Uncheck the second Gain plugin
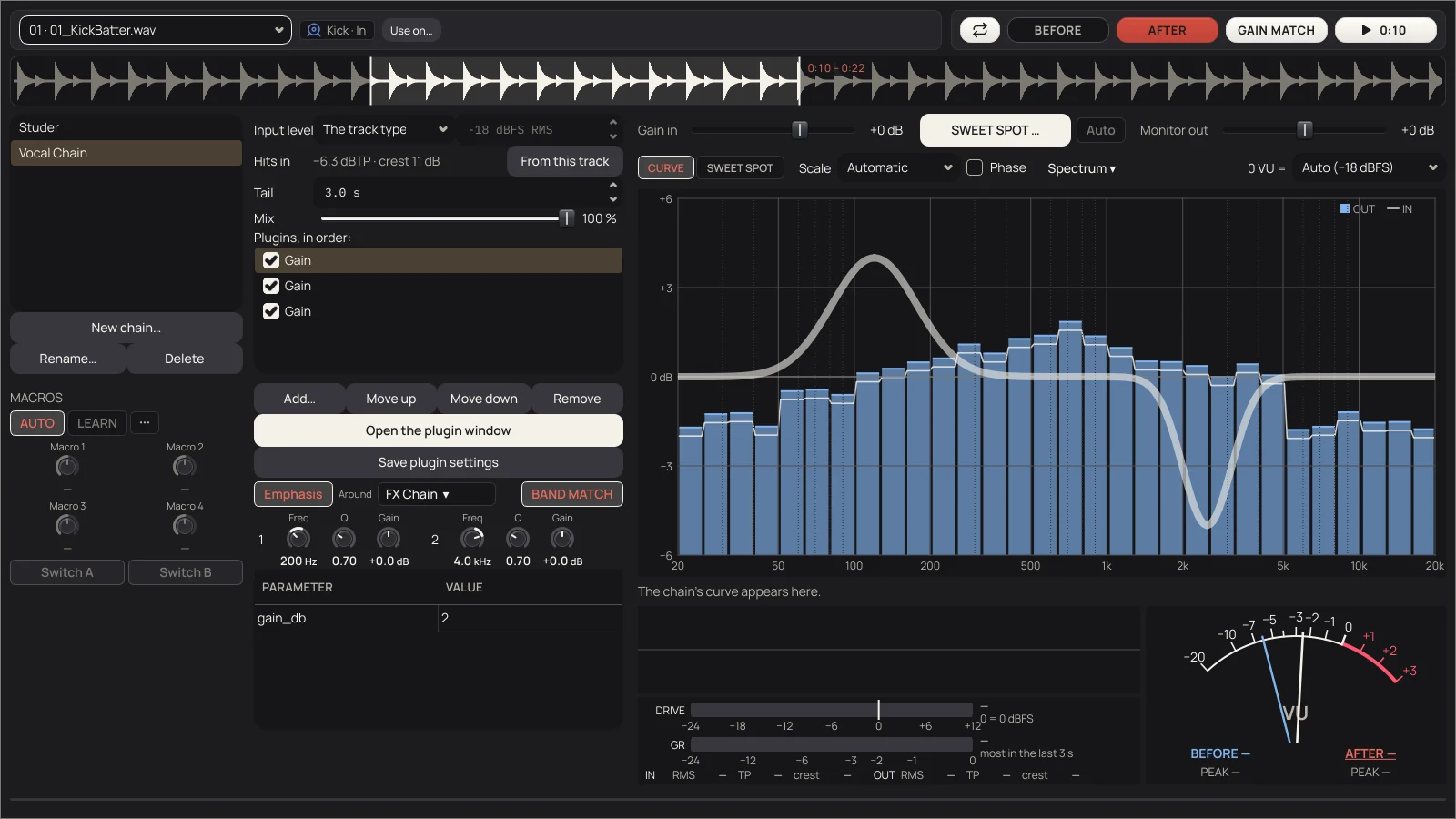1456x819 pixels. click(271, 286)
